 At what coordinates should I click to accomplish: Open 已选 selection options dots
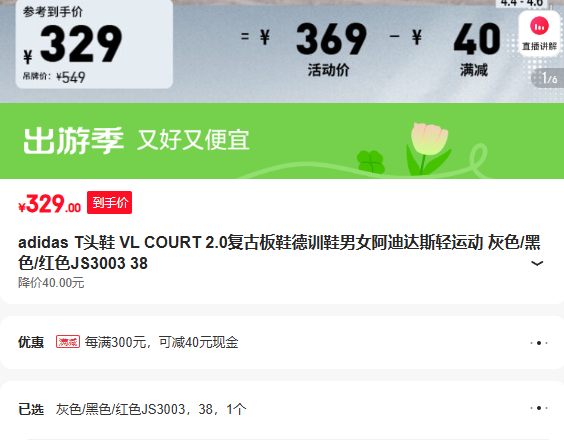tap(538, 408)
